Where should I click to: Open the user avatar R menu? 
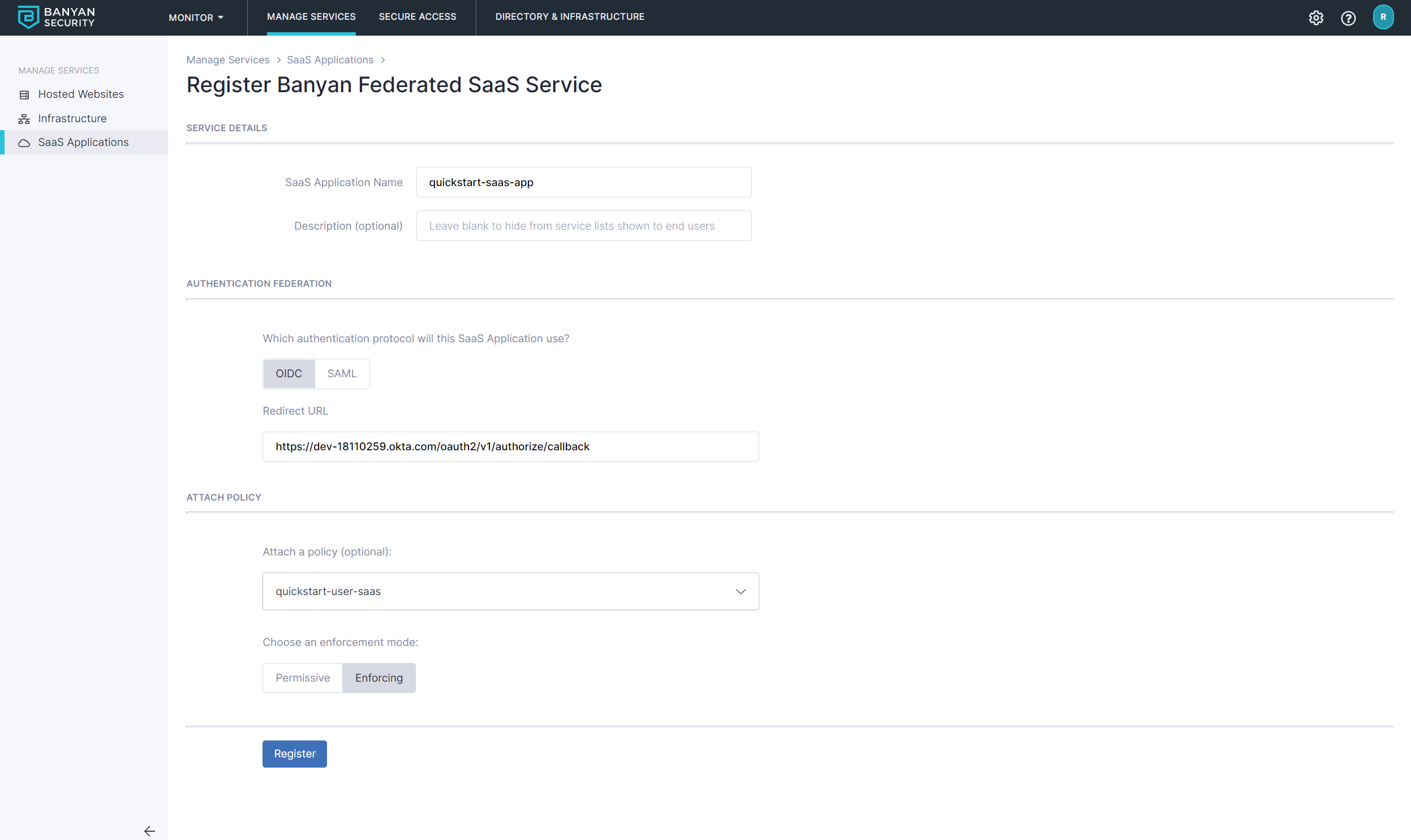(x=1383, y=17)
